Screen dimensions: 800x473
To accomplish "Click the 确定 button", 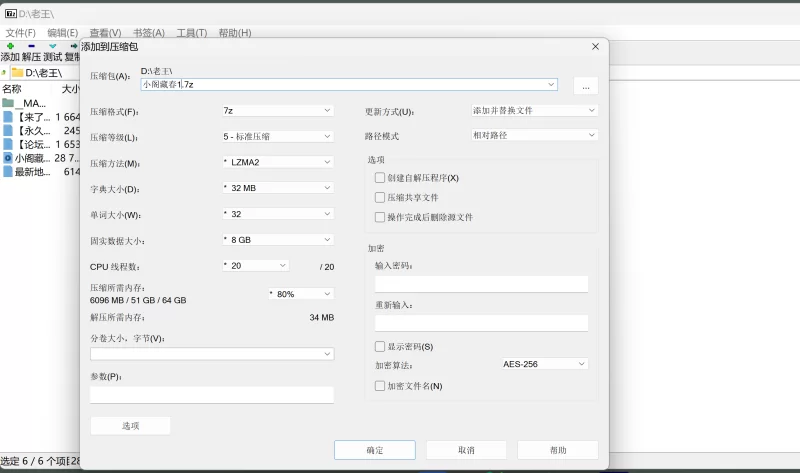I will pos(375,450).
